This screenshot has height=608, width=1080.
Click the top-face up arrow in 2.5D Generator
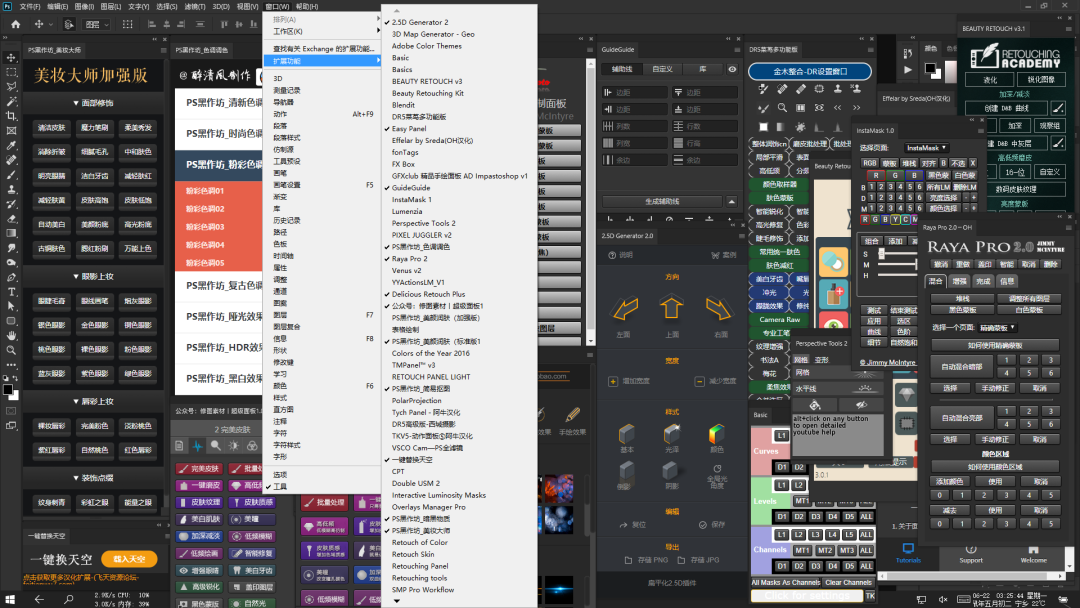[672, 307]
